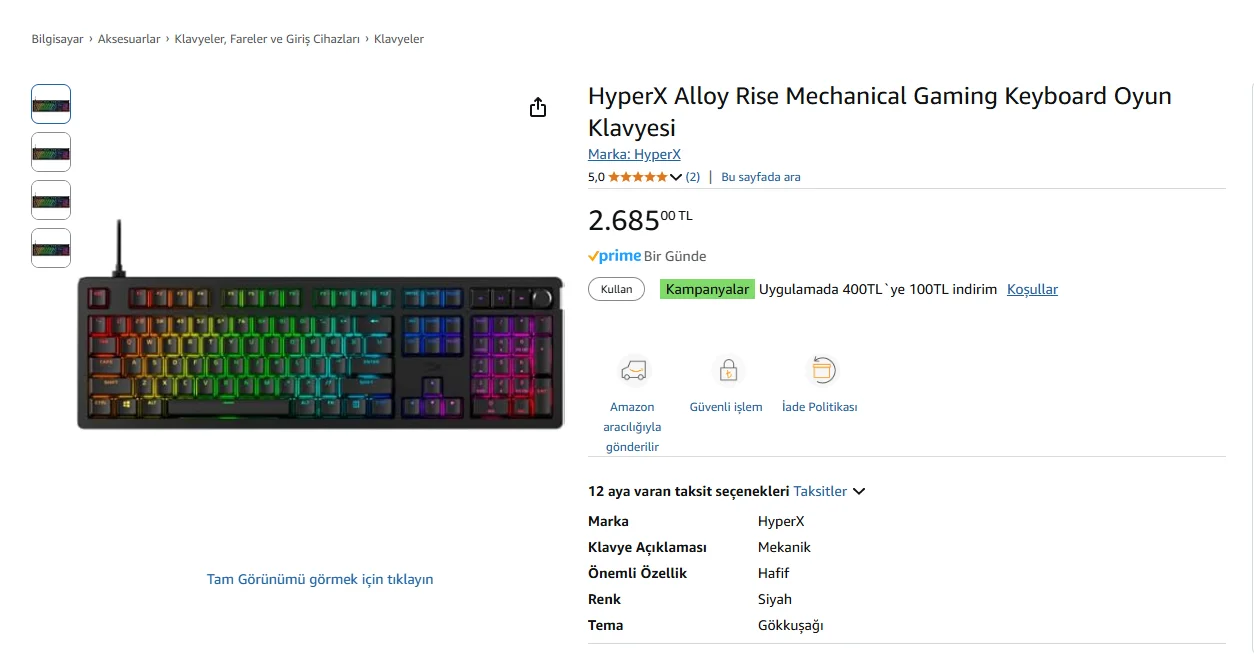This screenshot has height=654, width=1254.
Task: Click the share icon above product image
Action: (x=538, y=108)
